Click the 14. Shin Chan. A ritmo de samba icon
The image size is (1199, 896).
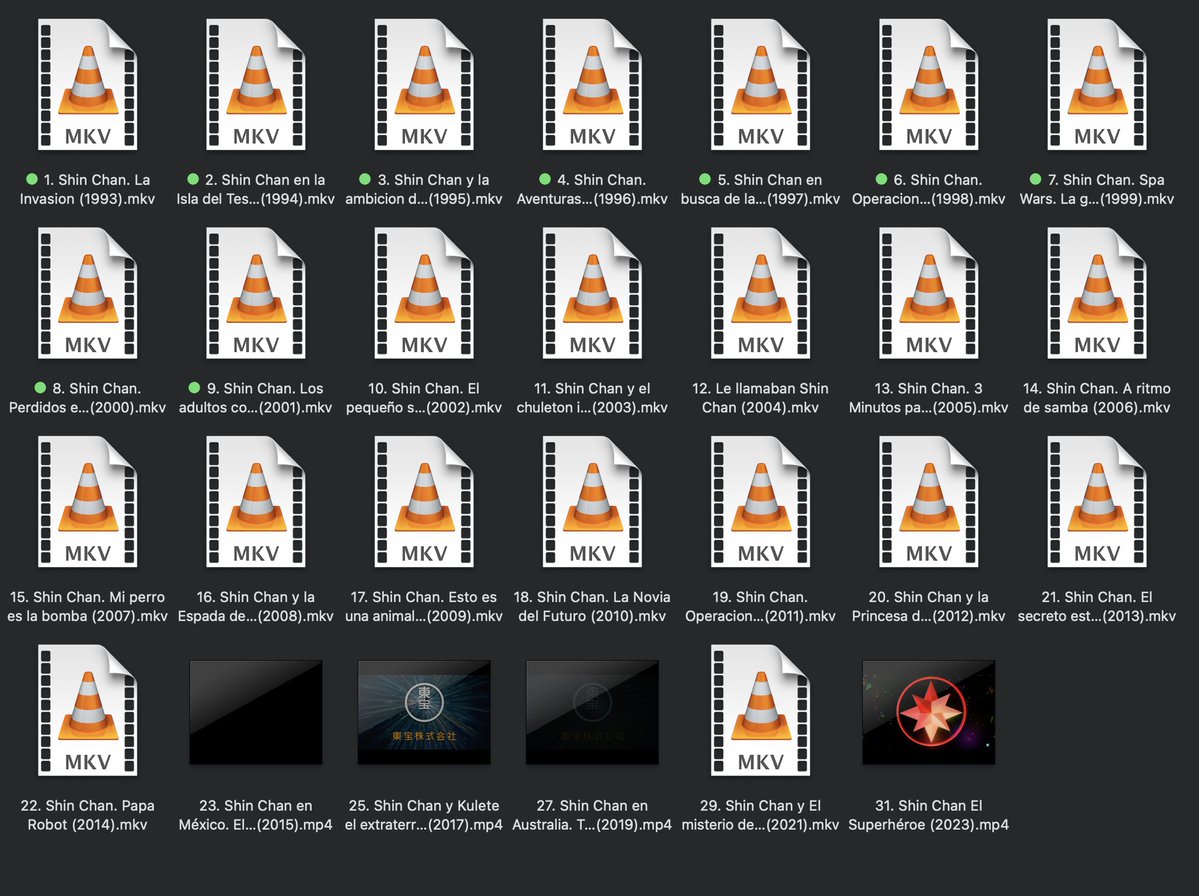tap(1097, 293)
